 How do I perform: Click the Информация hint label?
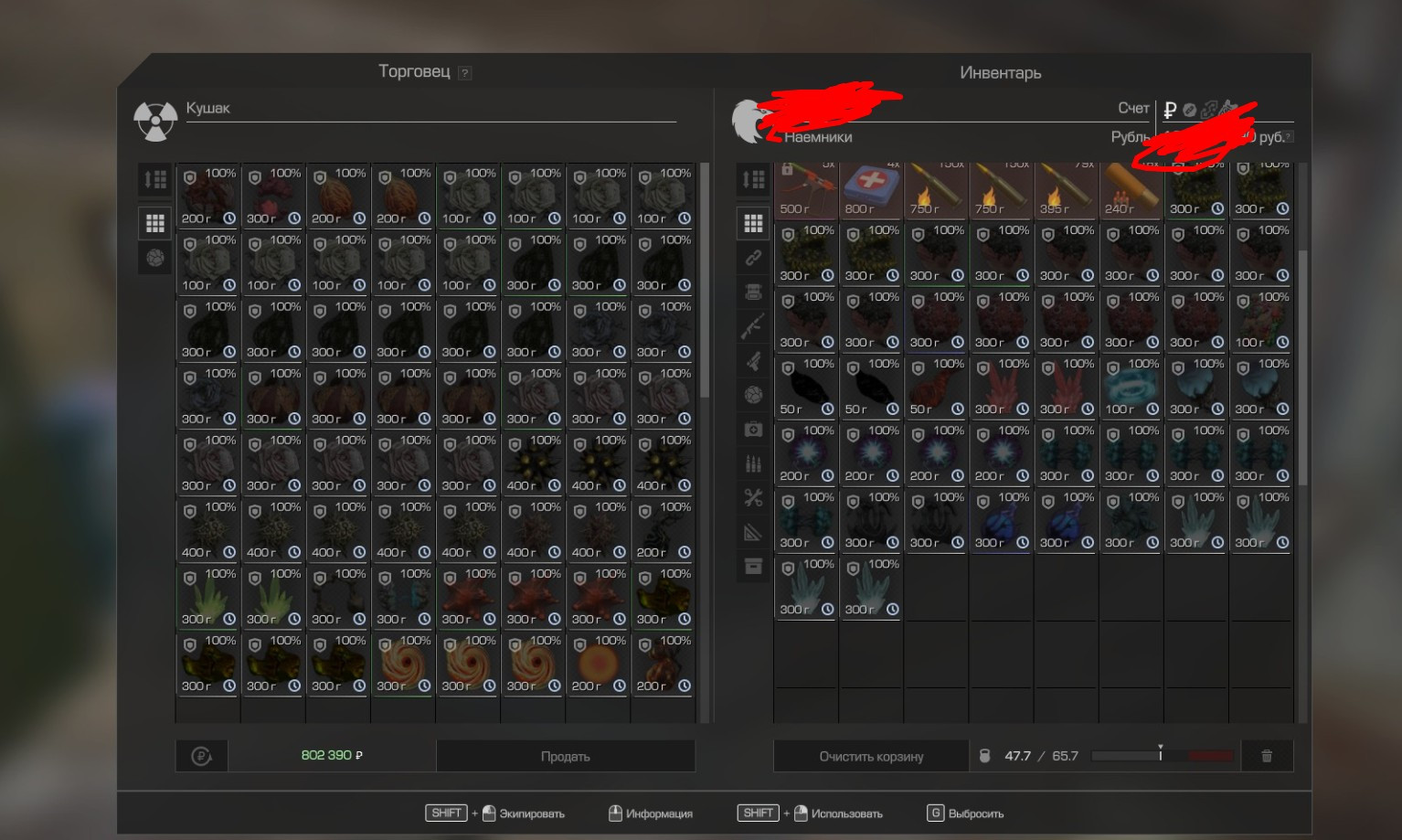tap(659, 813)
